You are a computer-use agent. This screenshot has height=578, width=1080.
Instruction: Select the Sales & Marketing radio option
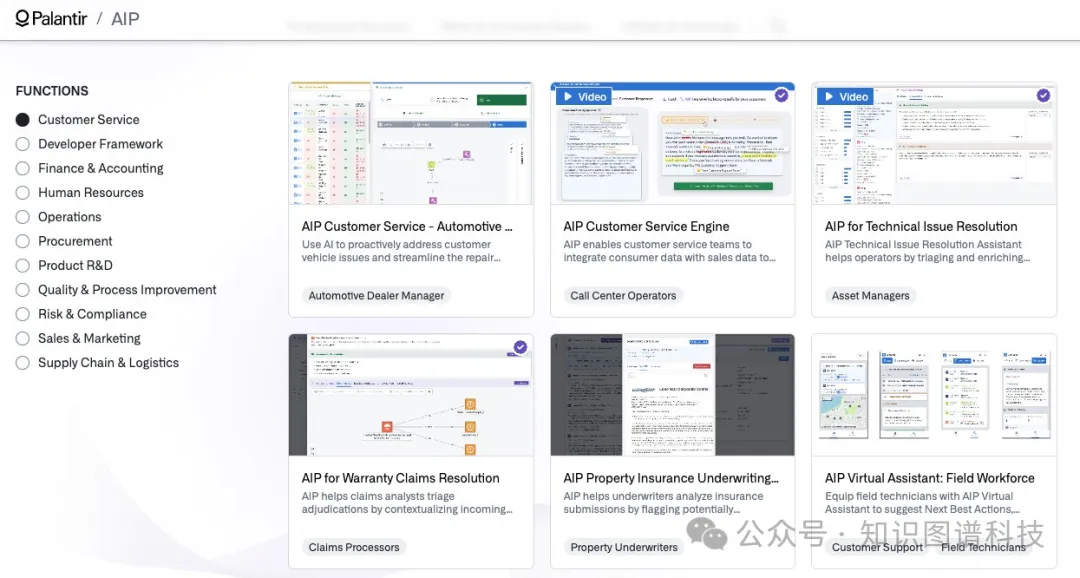(23, 338)
